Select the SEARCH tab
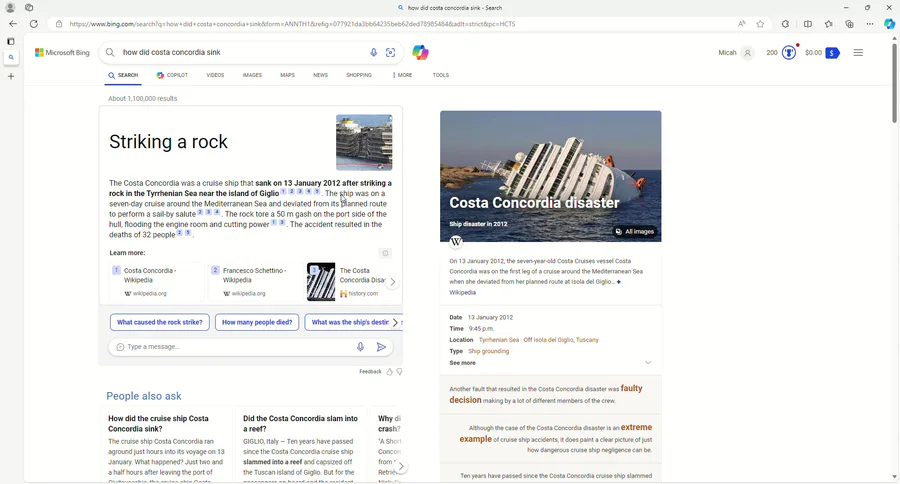The height and width of the screenshot is (484, 900). coord(123,75)
